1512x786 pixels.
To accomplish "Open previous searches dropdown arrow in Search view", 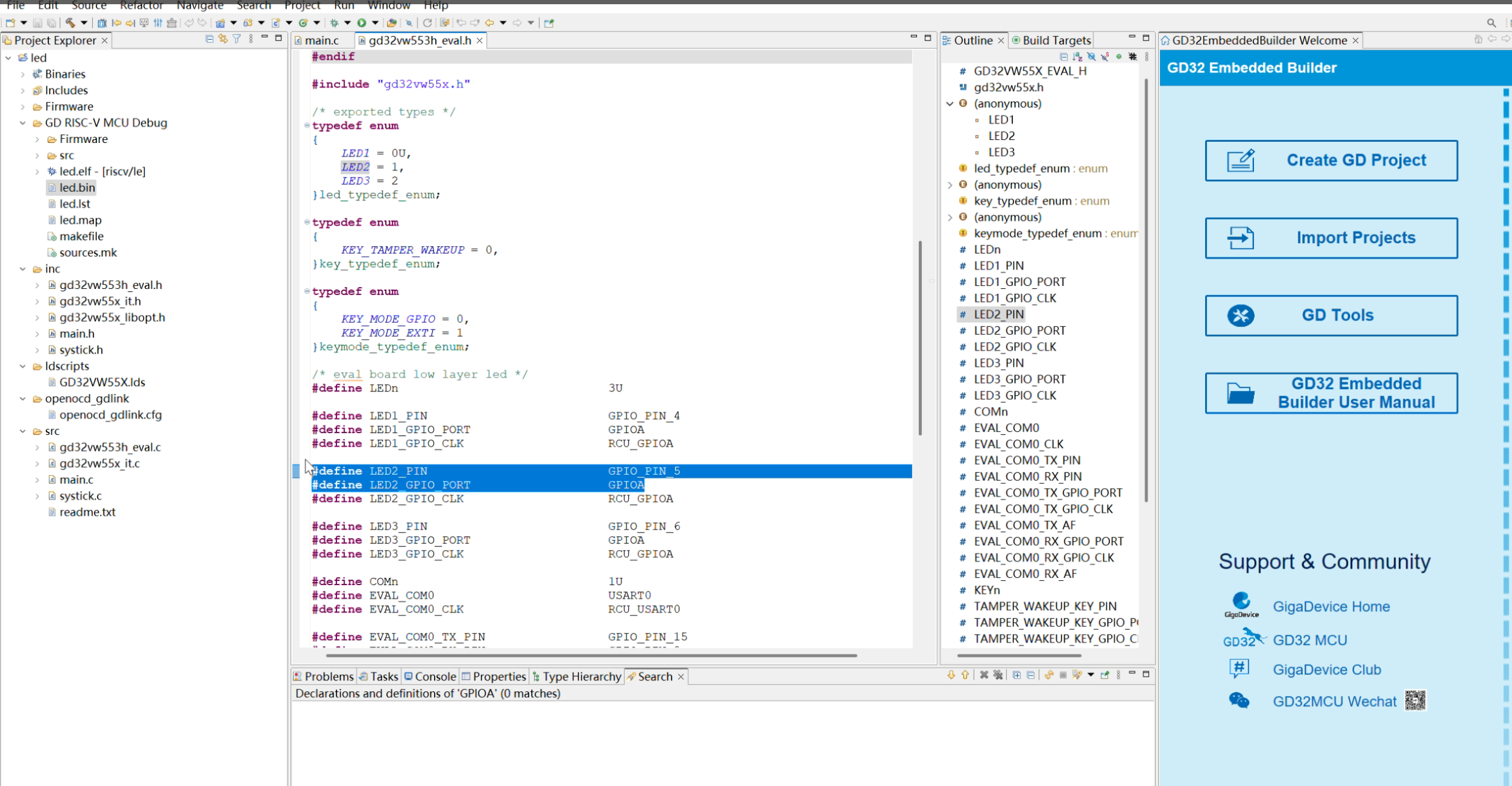I will 1091,675.
